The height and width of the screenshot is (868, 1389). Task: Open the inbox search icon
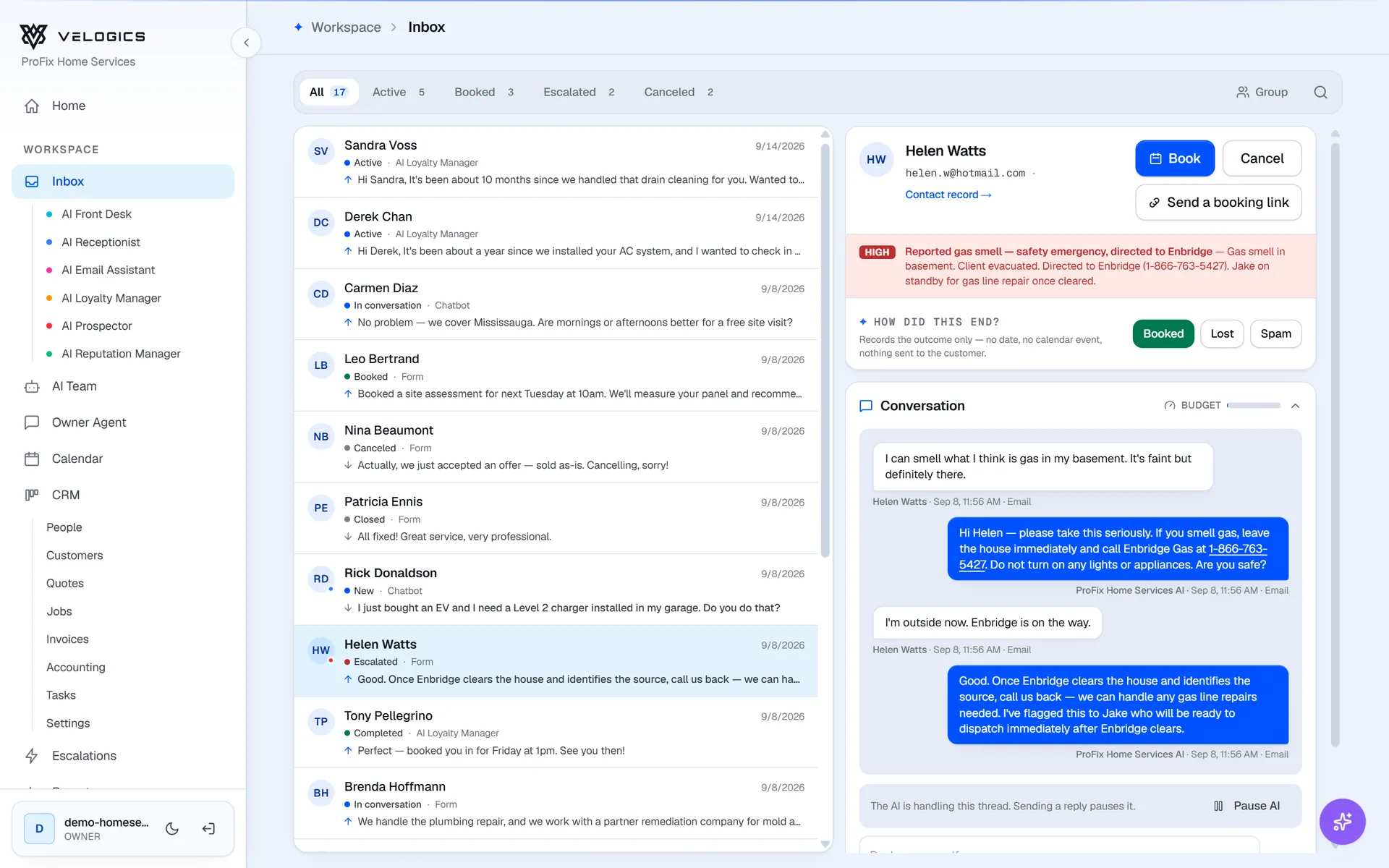pyautogui.click(x=1320, y=92)
